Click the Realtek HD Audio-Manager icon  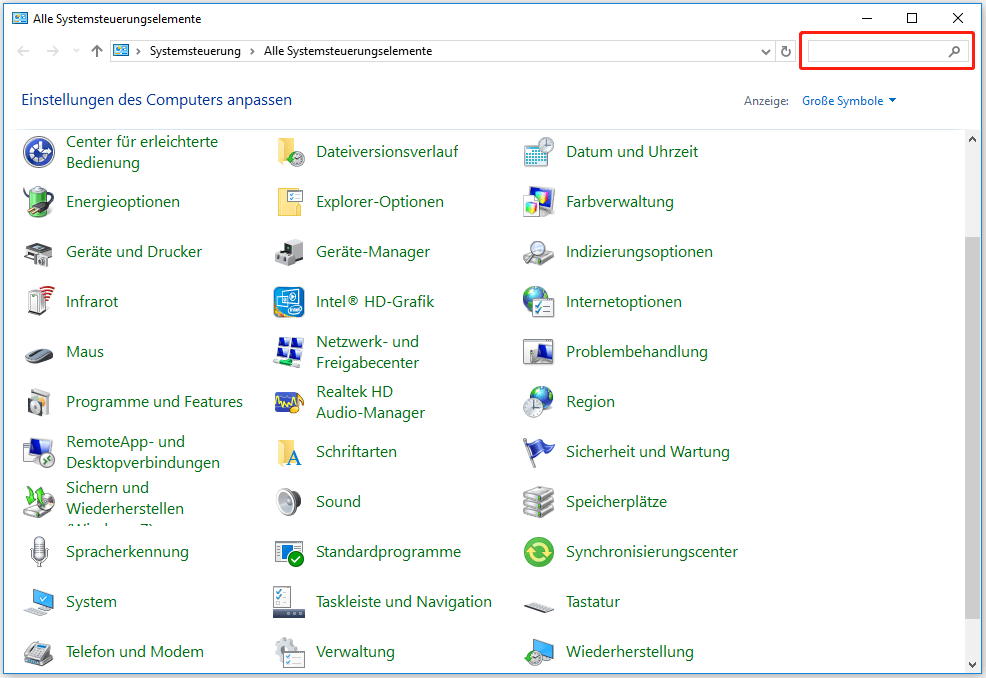point(289,402)
